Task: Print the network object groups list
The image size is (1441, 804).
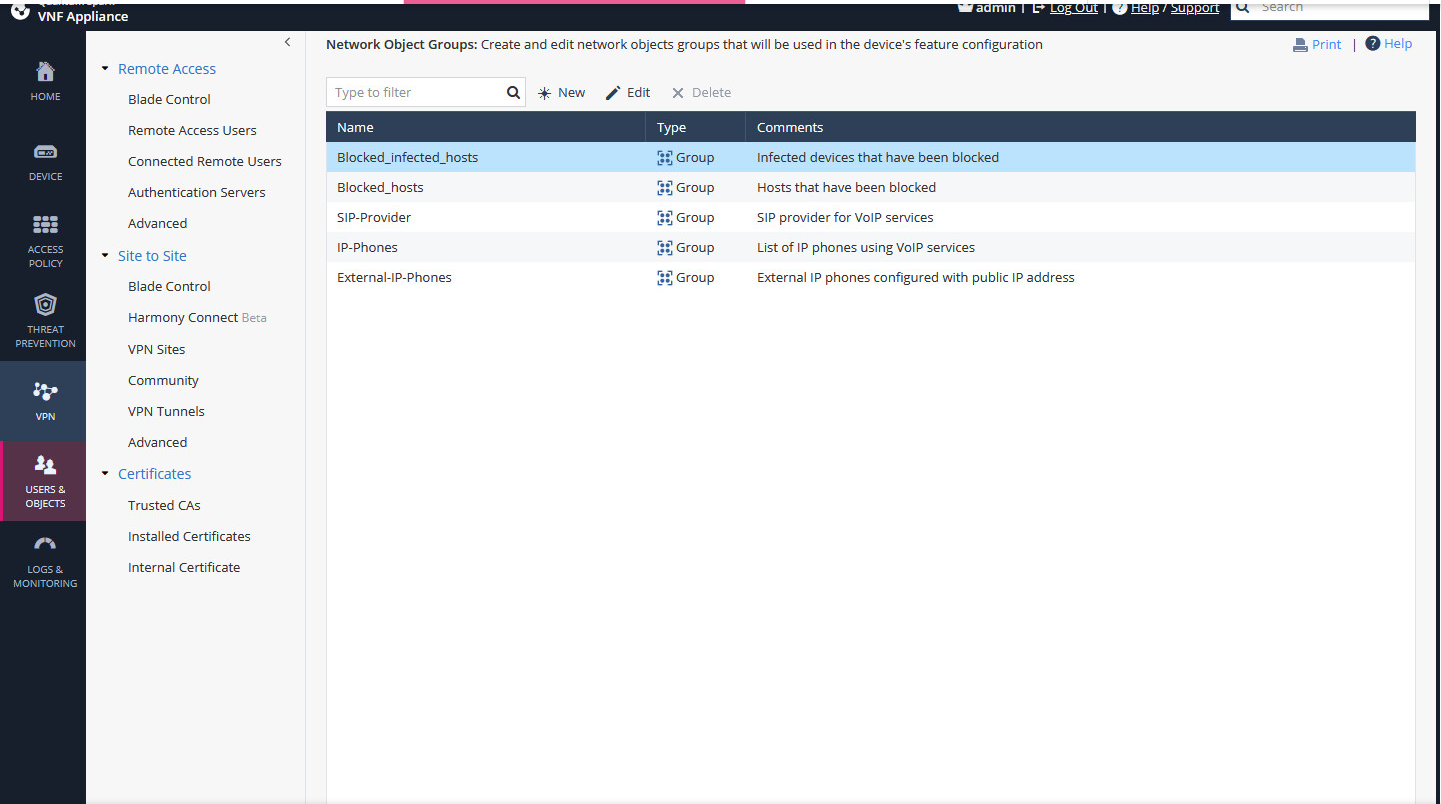Action: click(1317, 44)
